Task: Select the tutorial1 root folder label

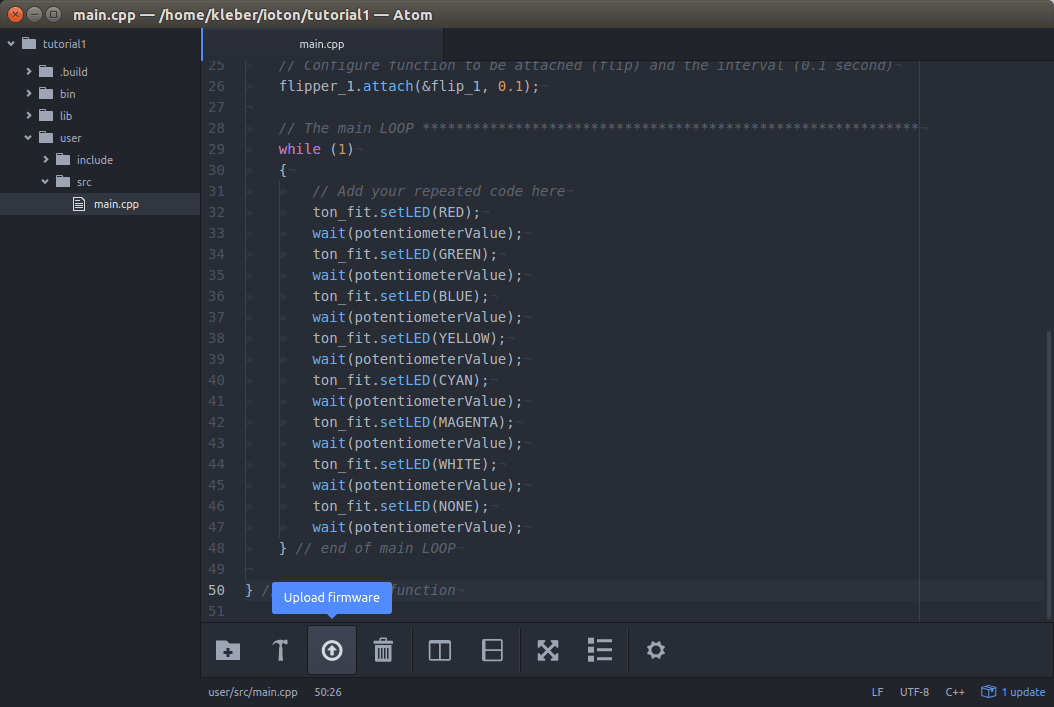Action: [x=65, y=44]
